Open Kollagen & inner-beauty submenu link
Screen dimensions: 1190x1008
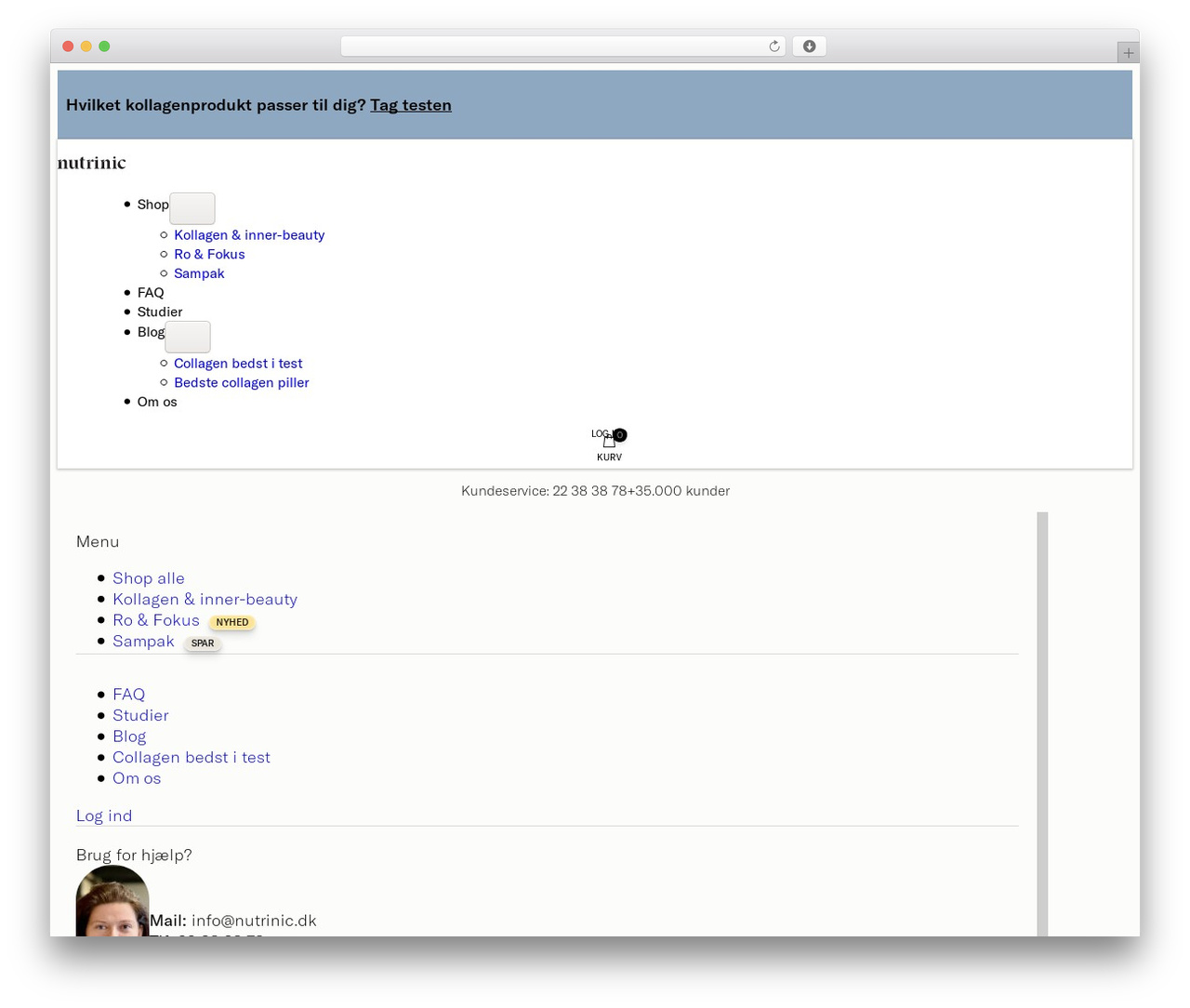[249, 235]
